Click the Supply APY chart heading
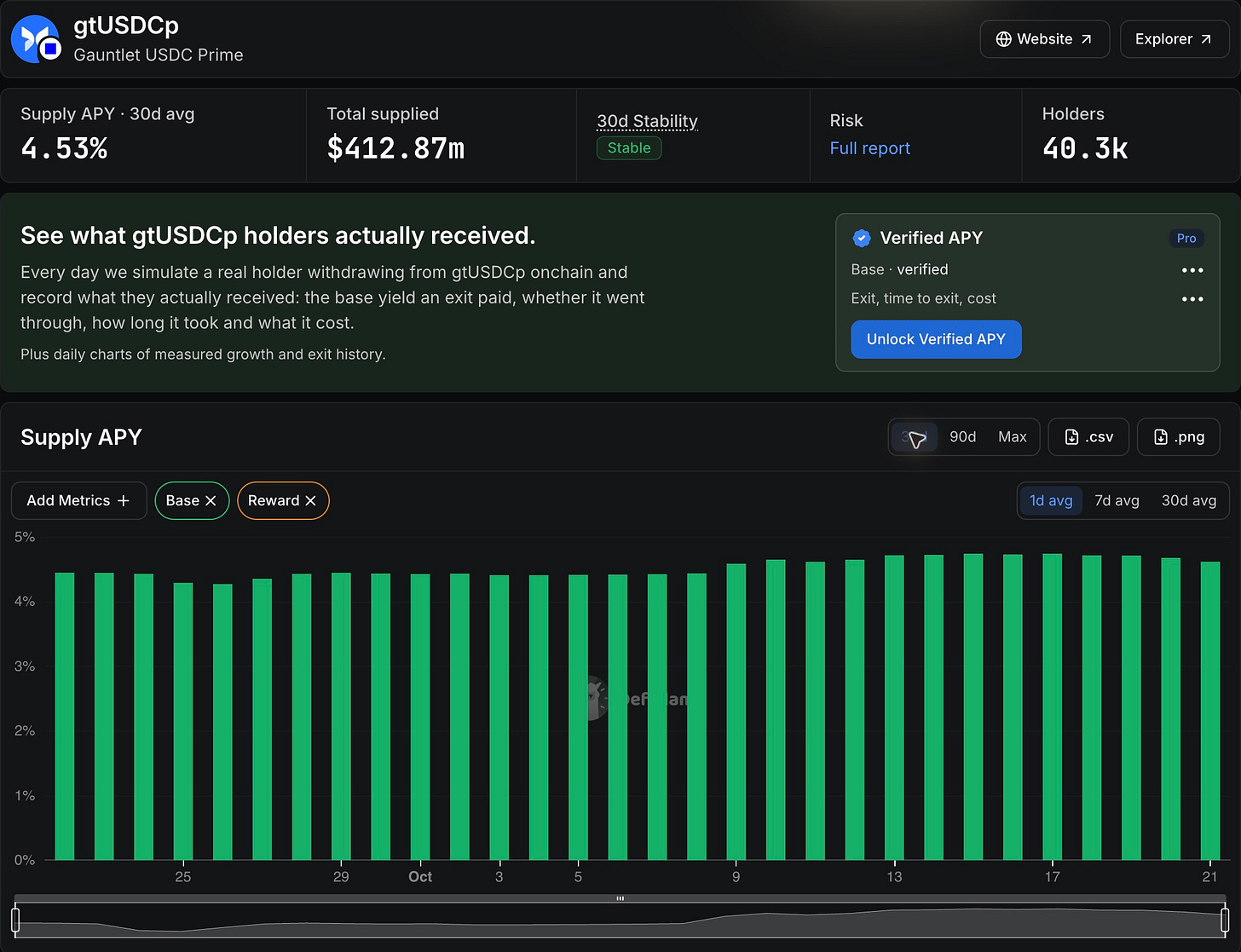Viewport: 1241px width, 952px height. tap(81, 437)
